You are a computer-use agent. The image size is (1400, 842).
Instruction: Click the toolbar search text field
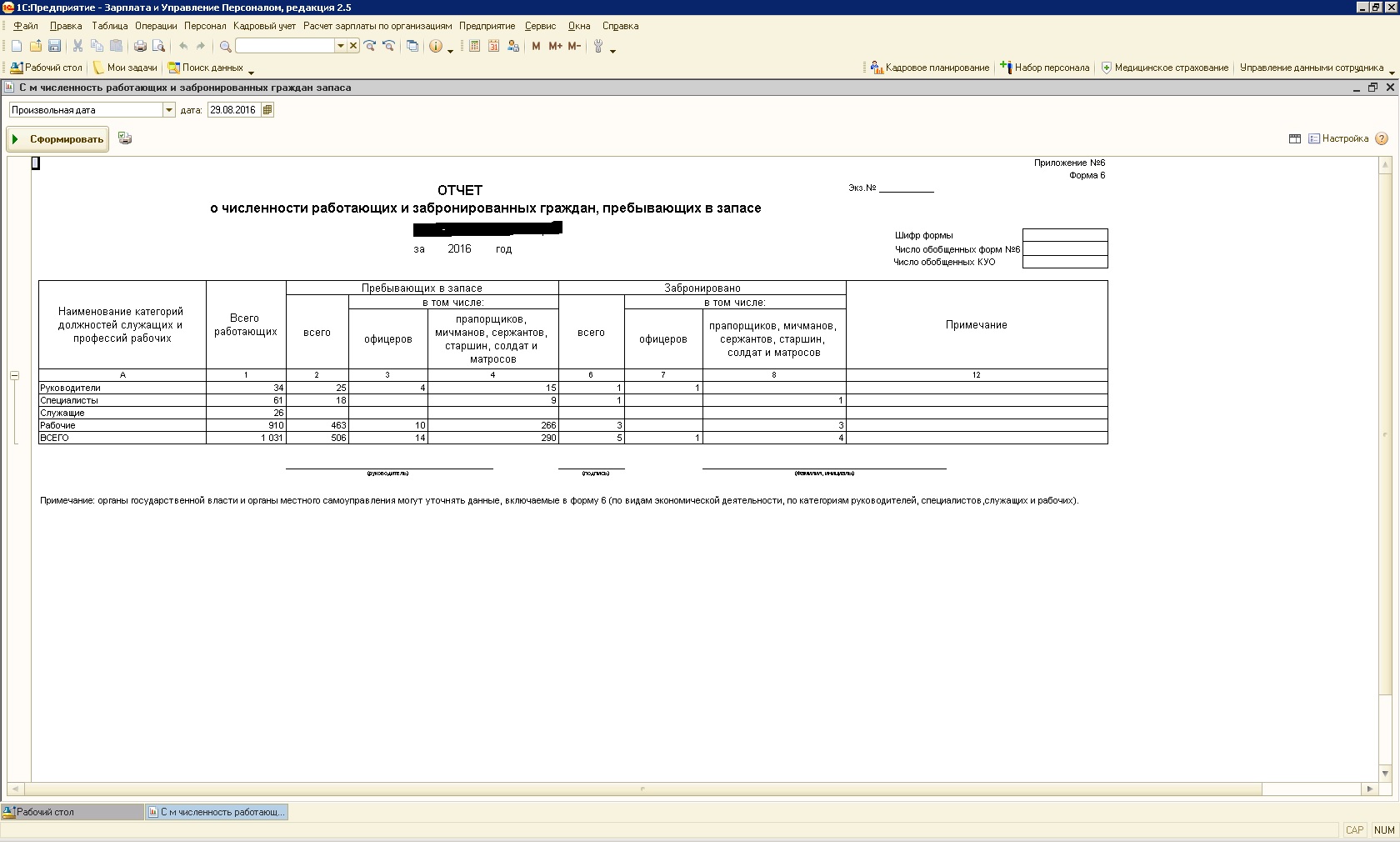coord(285,47)
